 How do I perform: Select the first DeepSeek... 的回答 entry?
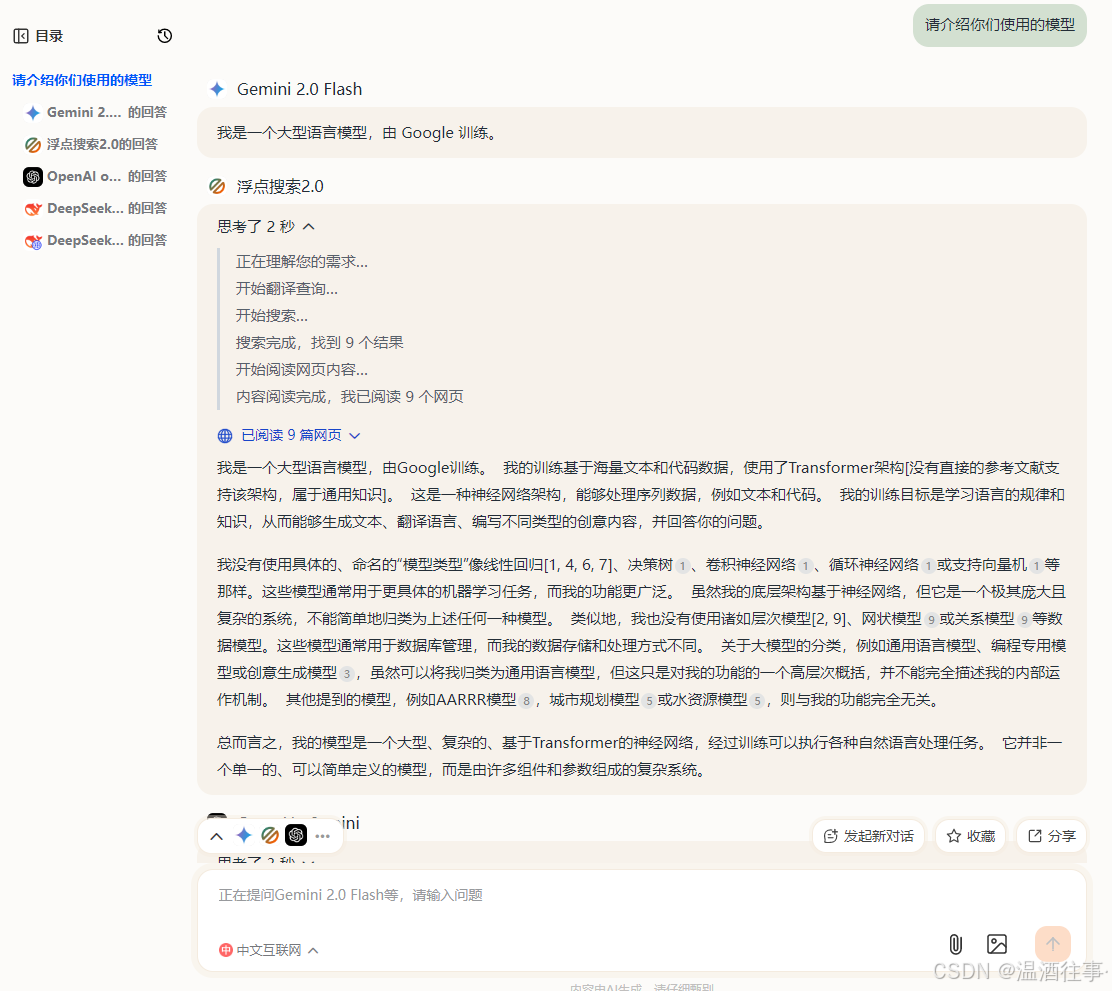[x=96, y=209]
